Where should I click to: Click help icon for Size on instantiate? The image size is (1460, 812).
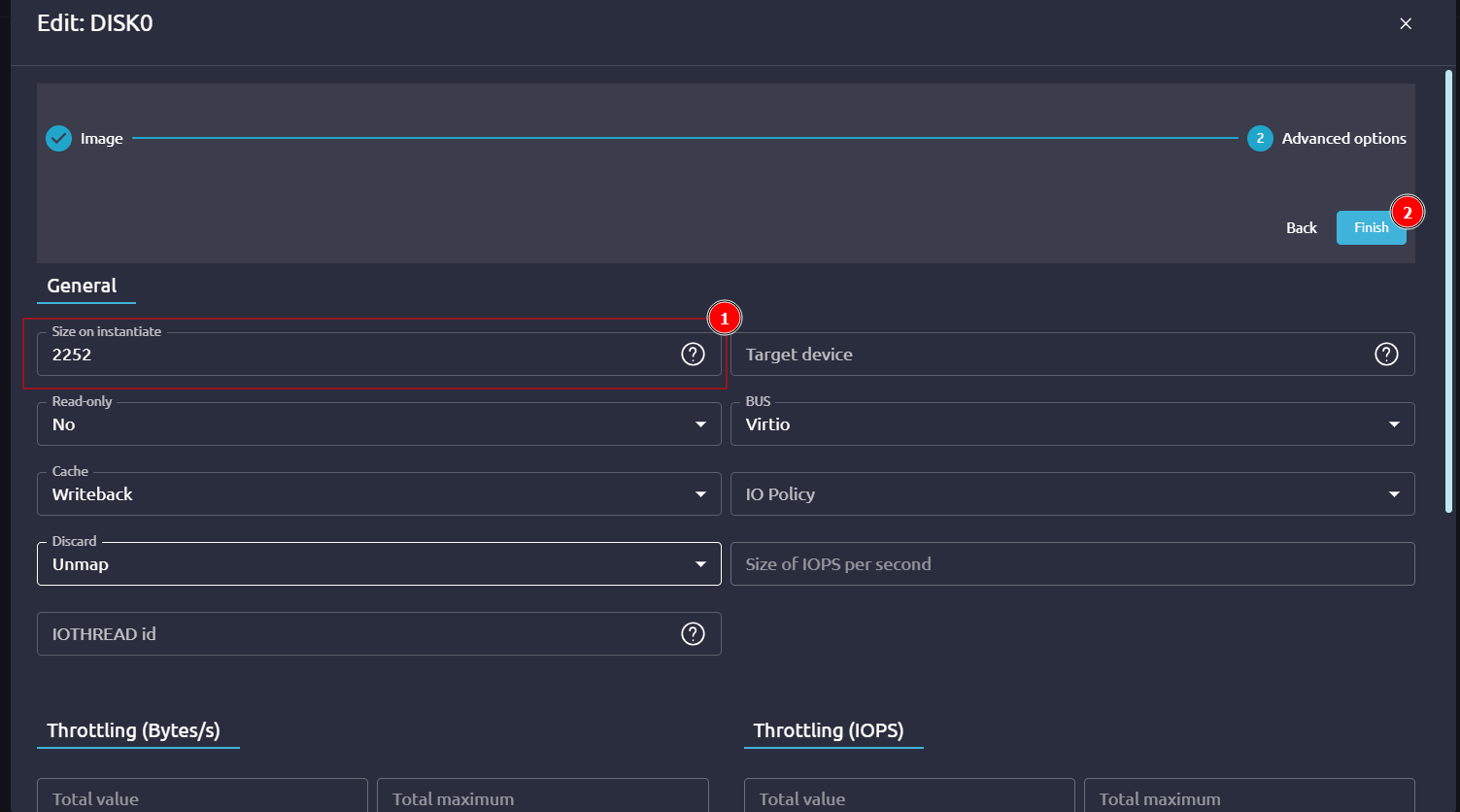point(693,355)
